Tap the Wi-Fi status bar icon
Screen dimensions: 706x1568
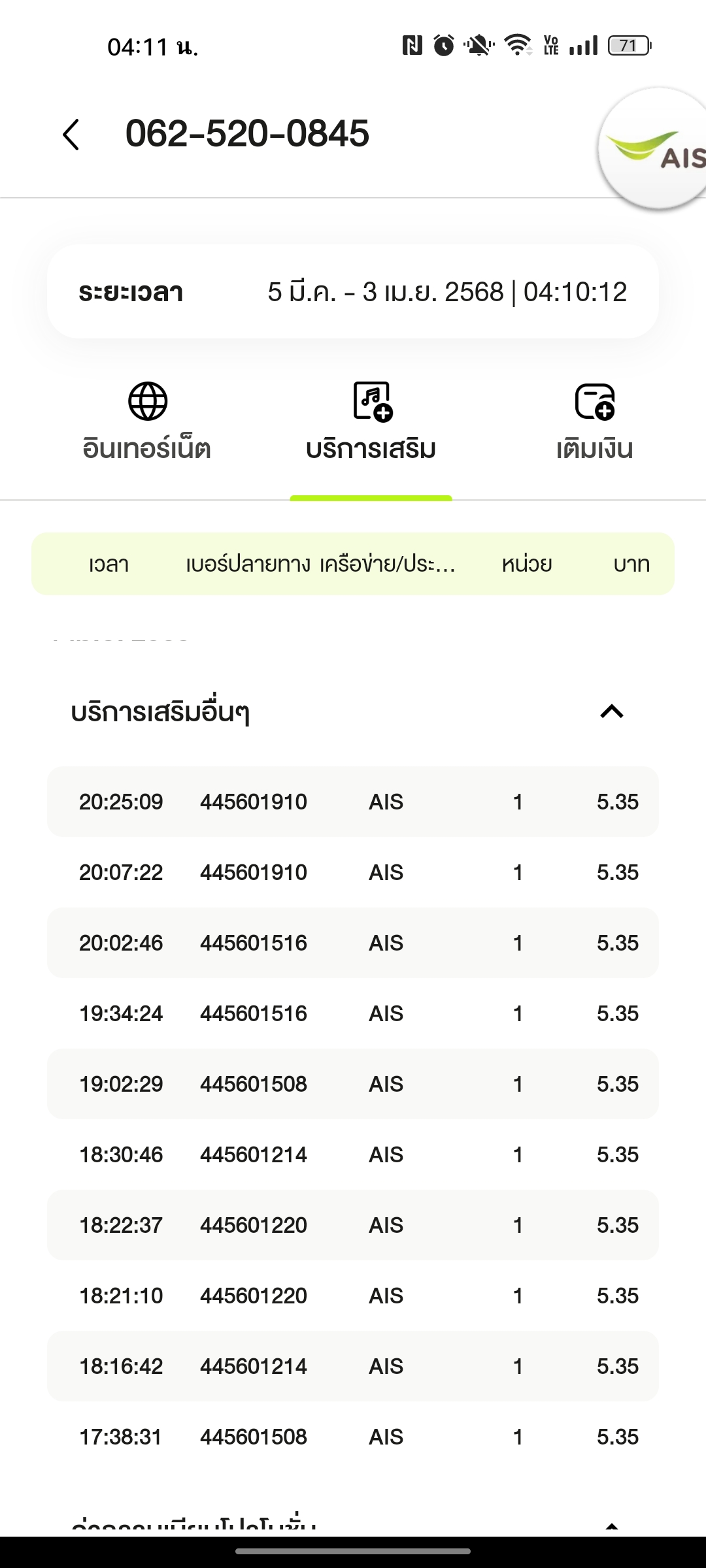(518, 45)
